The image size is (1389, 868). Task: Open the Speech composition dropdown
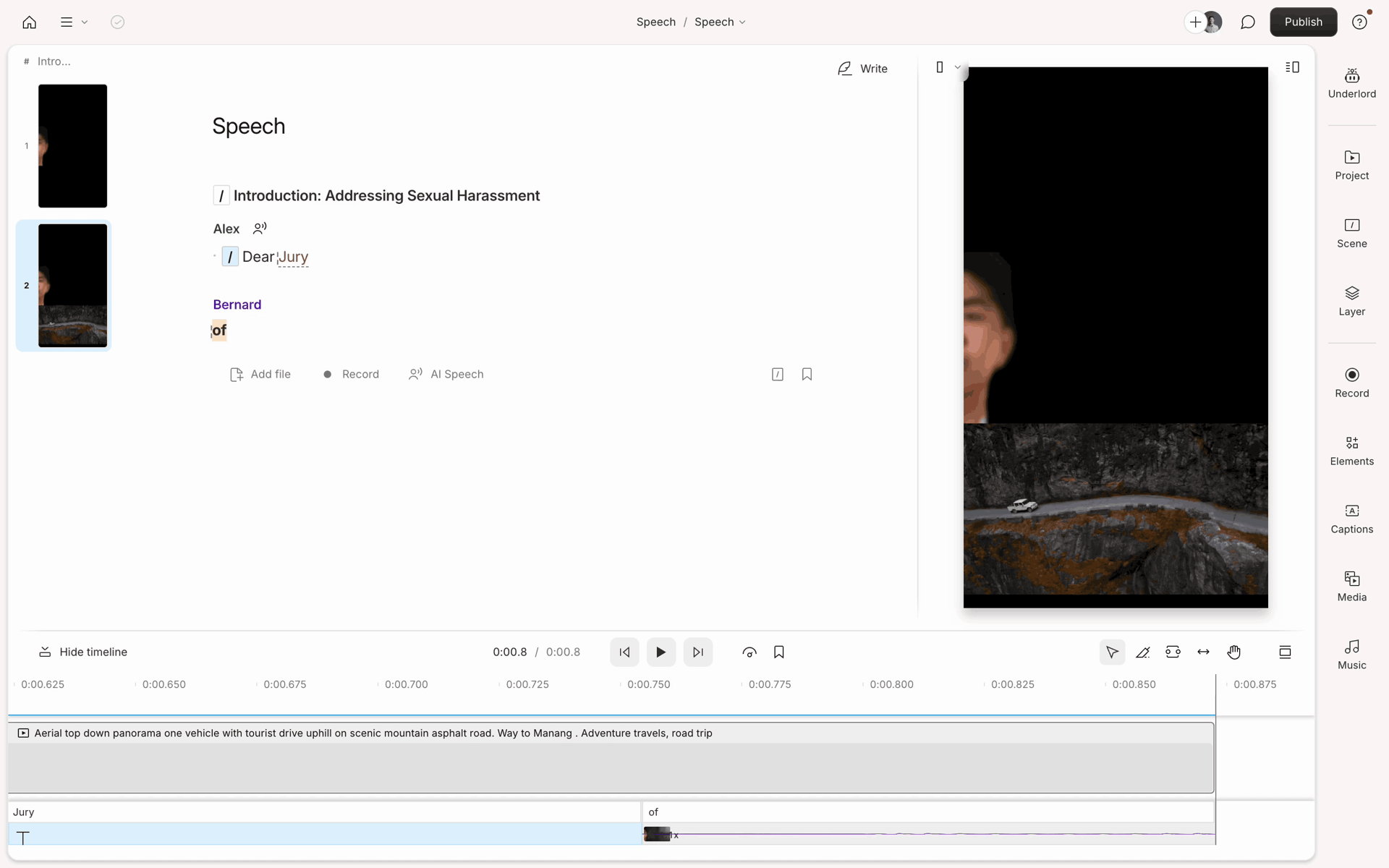click(720, 22)
